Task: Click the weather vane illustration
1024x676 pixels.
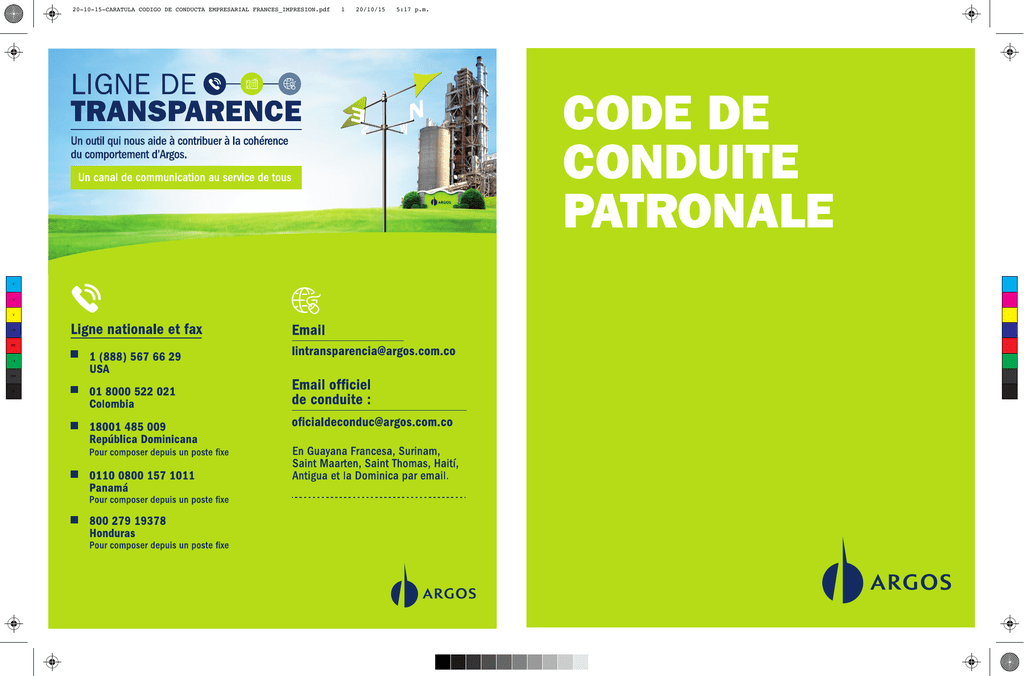Action: pos(391,150)
